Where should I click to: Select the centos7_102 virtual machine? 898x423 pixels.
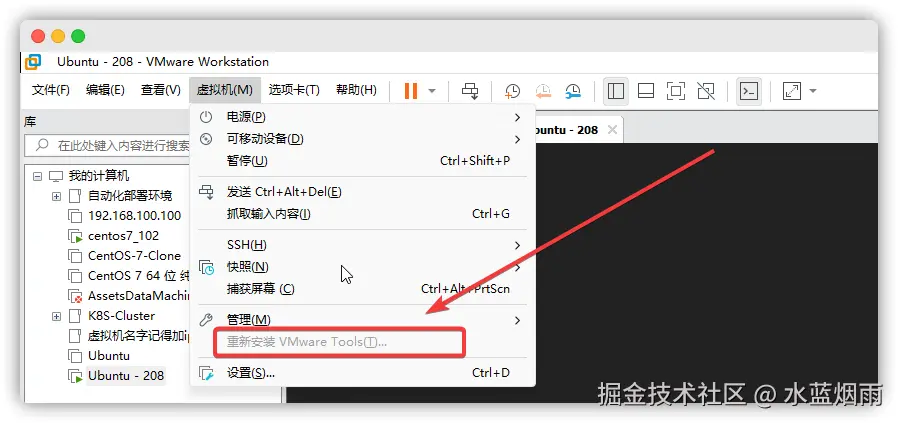click(124, 236)
